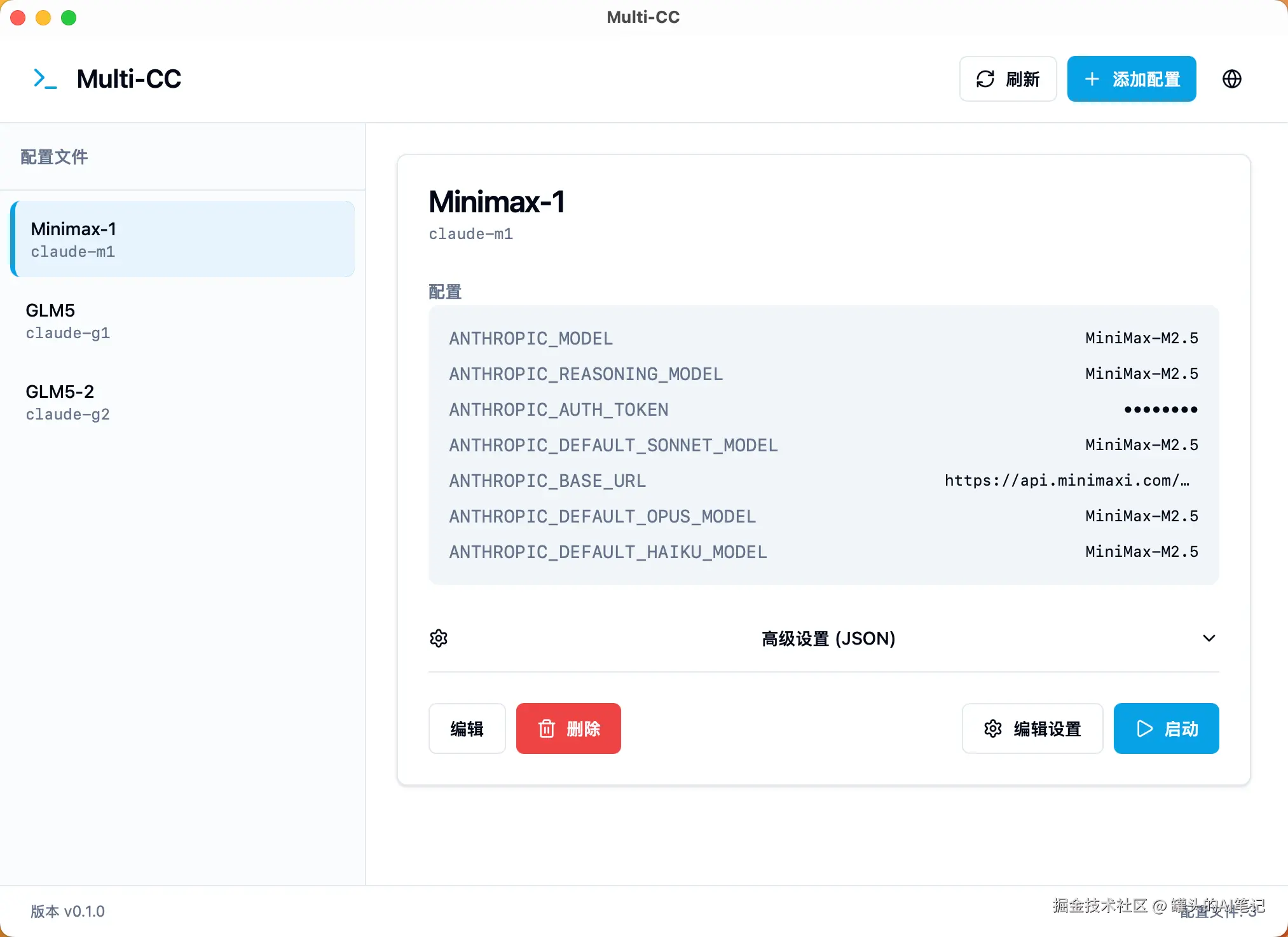Screen dimensions: 1288x937
Task: Click the gear icon in edit settings button
Action: click(993, 728)
